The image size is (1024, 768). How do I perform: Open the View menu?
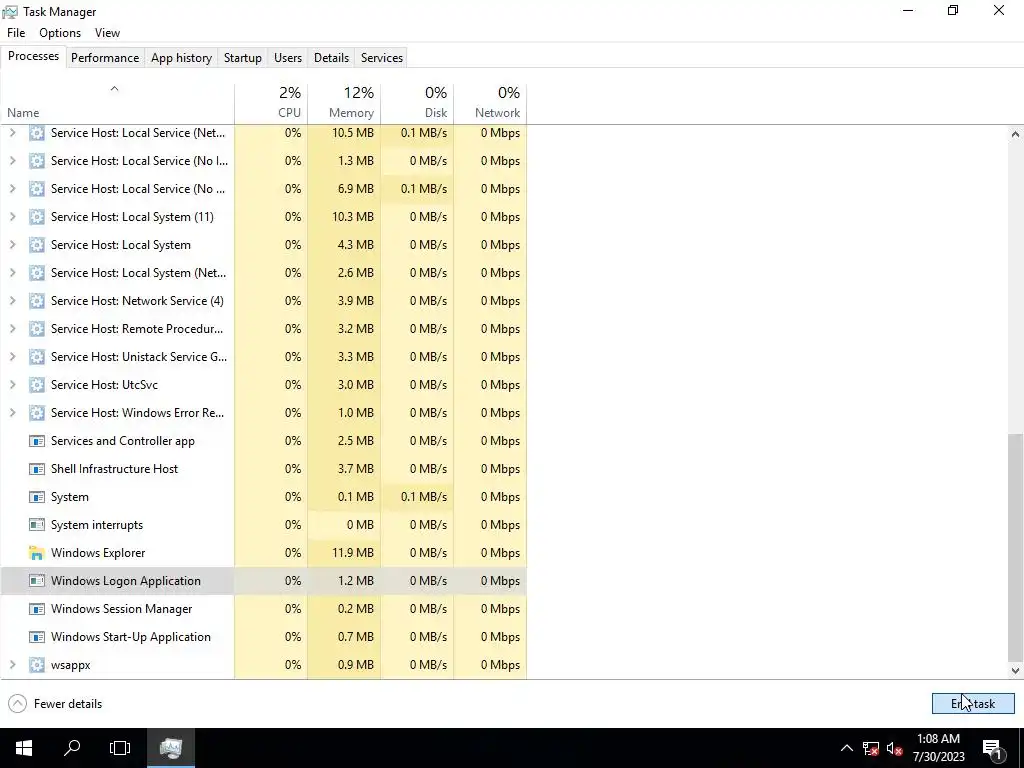(x=107, y=33)
